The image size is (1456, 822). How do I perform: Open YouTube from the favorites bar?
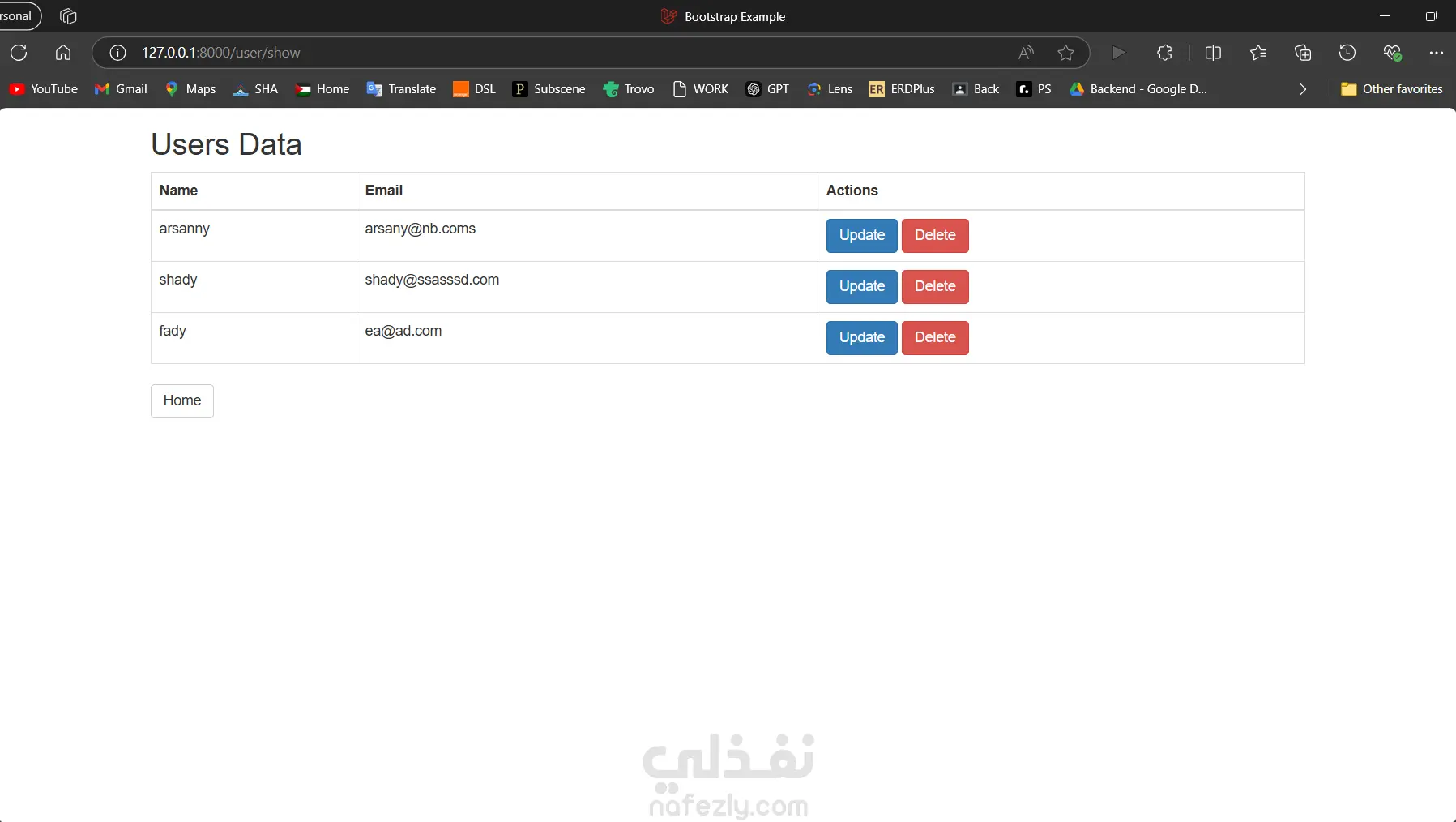point(43,89)
